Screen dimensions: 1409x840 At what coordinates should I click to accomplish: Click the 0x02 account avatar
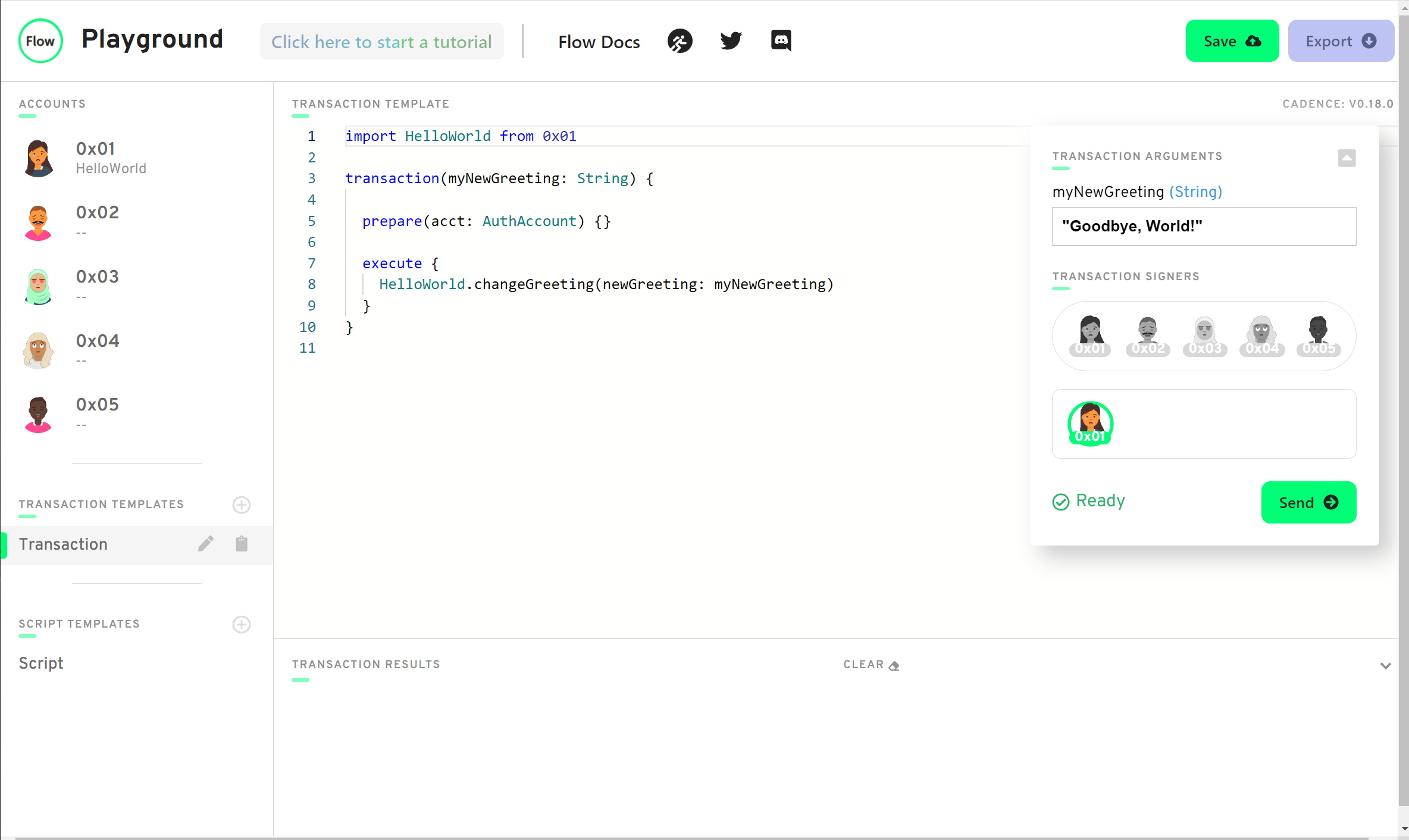point(39,222)
